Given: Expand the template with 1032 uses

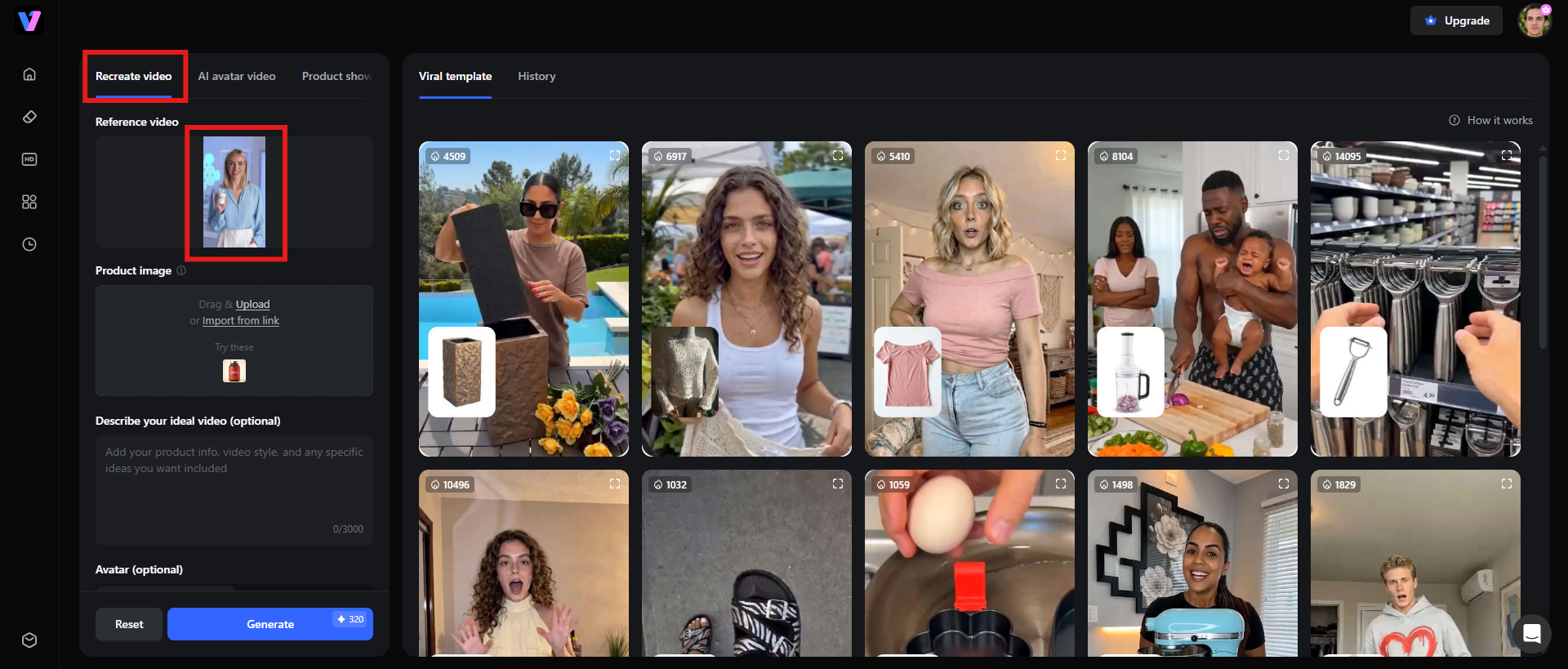Looking at the screenshot, I should [x=838, y=484].
